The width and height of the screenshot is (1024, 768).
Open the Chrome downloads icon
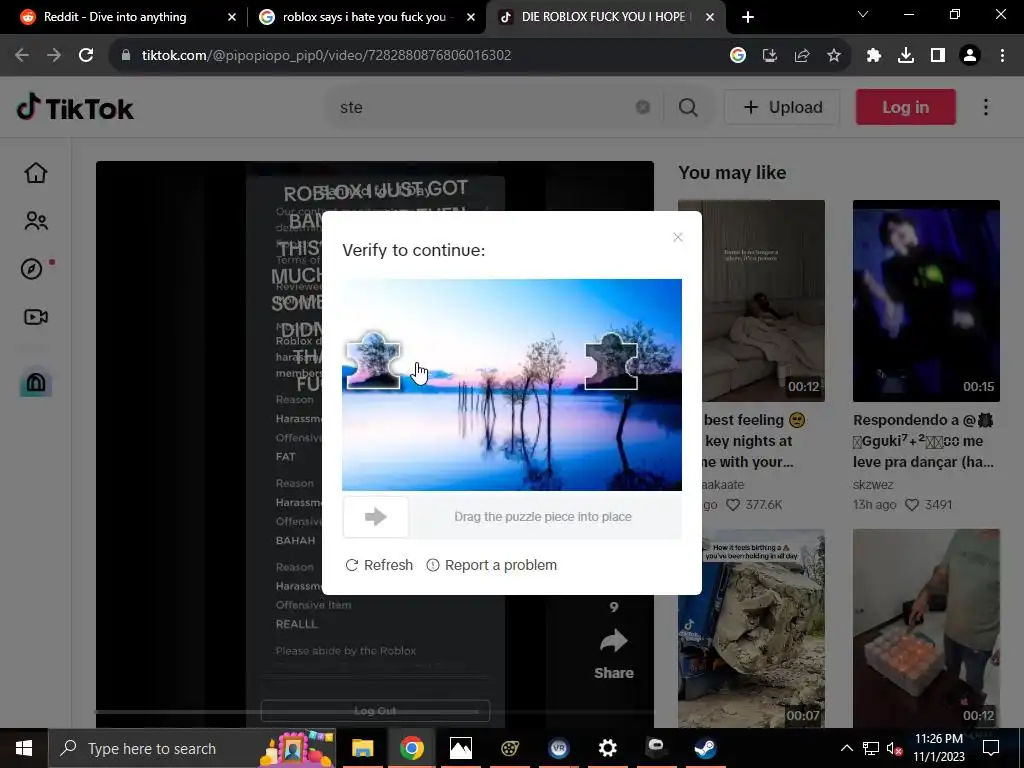click(x=906, y=56)
